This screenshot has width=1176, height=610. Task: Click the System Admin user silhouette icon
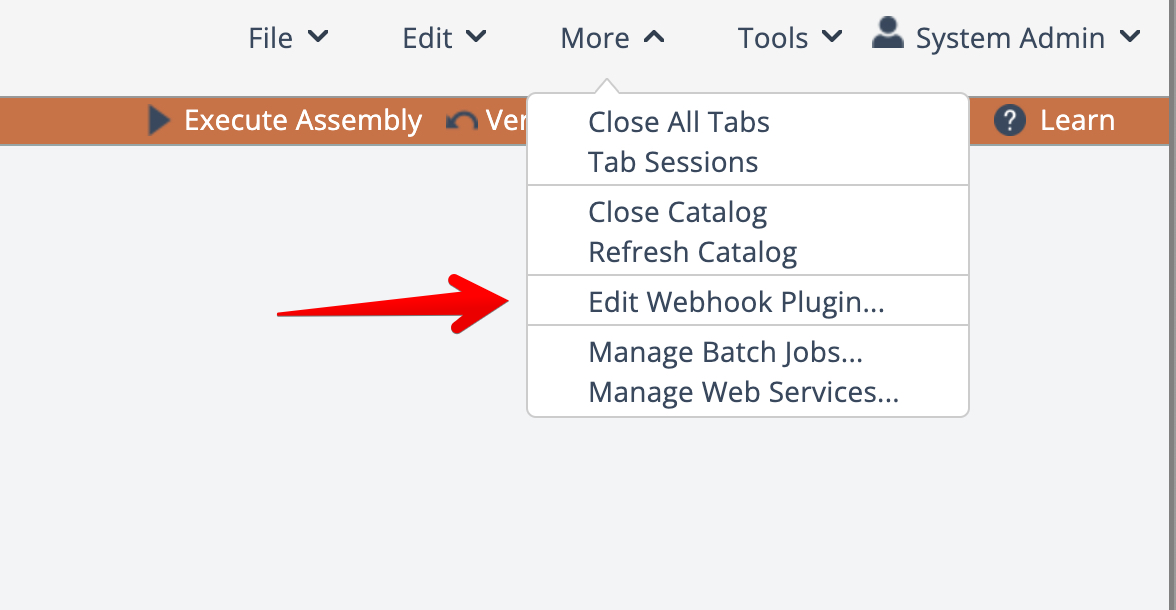887,34
